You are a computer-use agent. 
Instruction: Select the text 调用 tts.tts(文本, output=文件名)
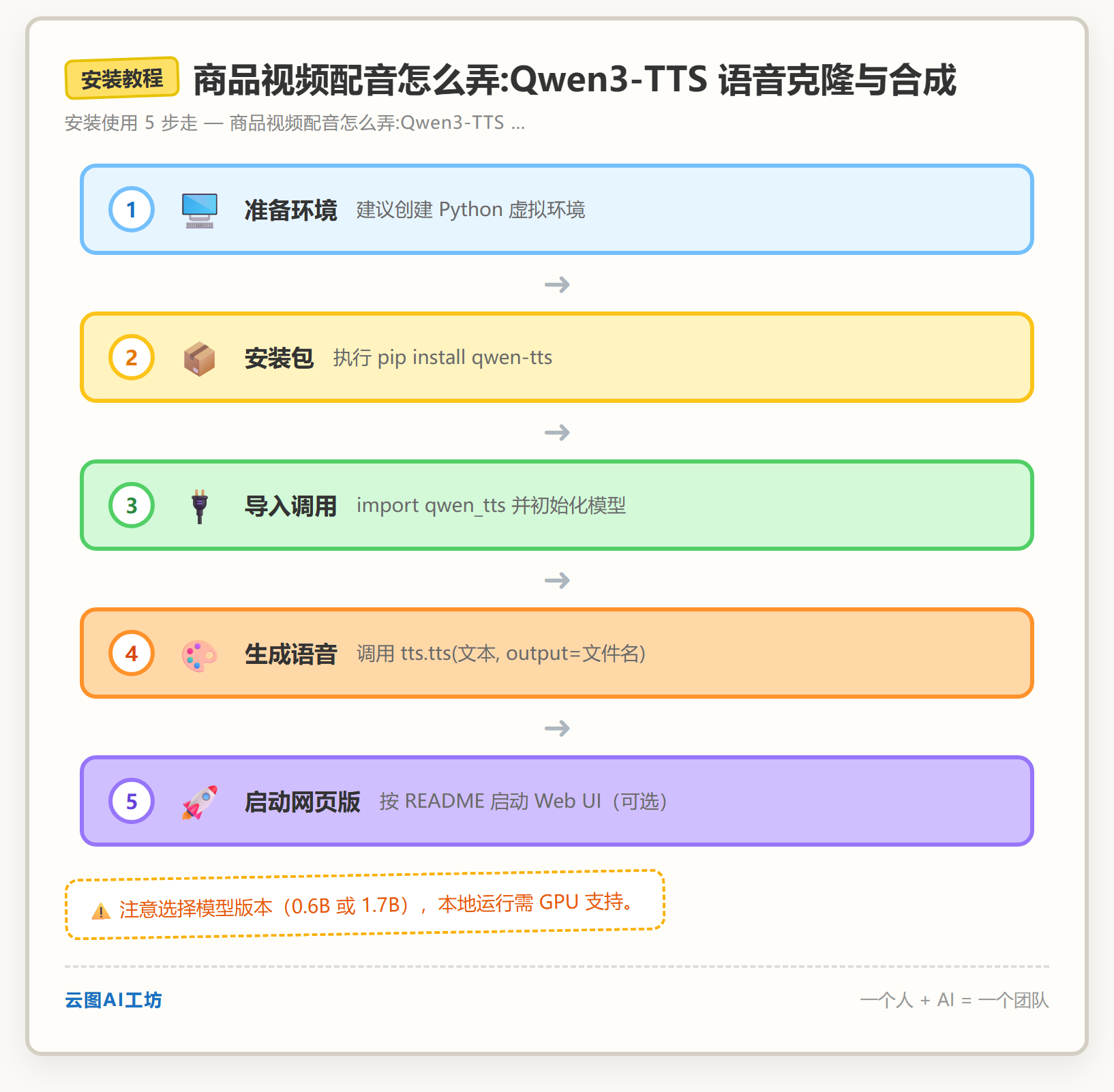pyautogui.click(x=501, y=654)
